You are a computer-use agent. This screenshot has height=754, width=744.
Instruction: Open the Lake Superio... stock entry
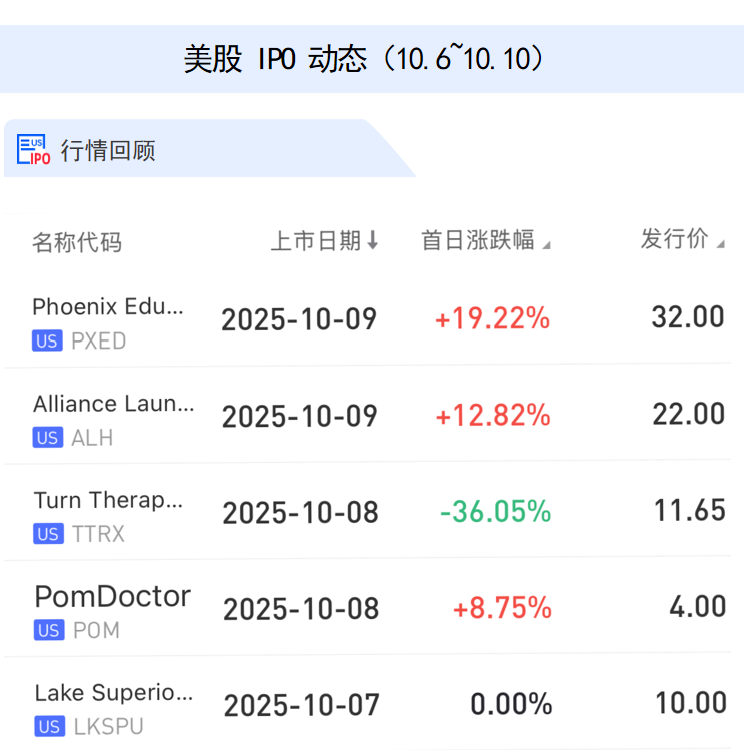pyautogui.click(x=114, y=693)
